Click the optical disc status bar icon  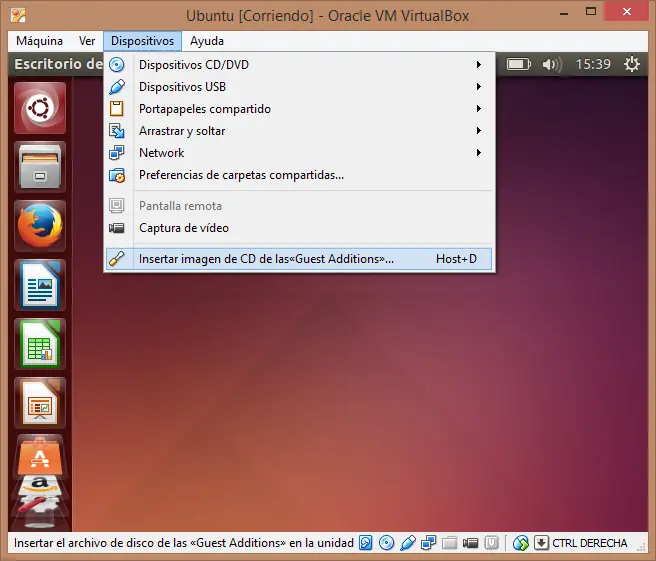point(386,543)
